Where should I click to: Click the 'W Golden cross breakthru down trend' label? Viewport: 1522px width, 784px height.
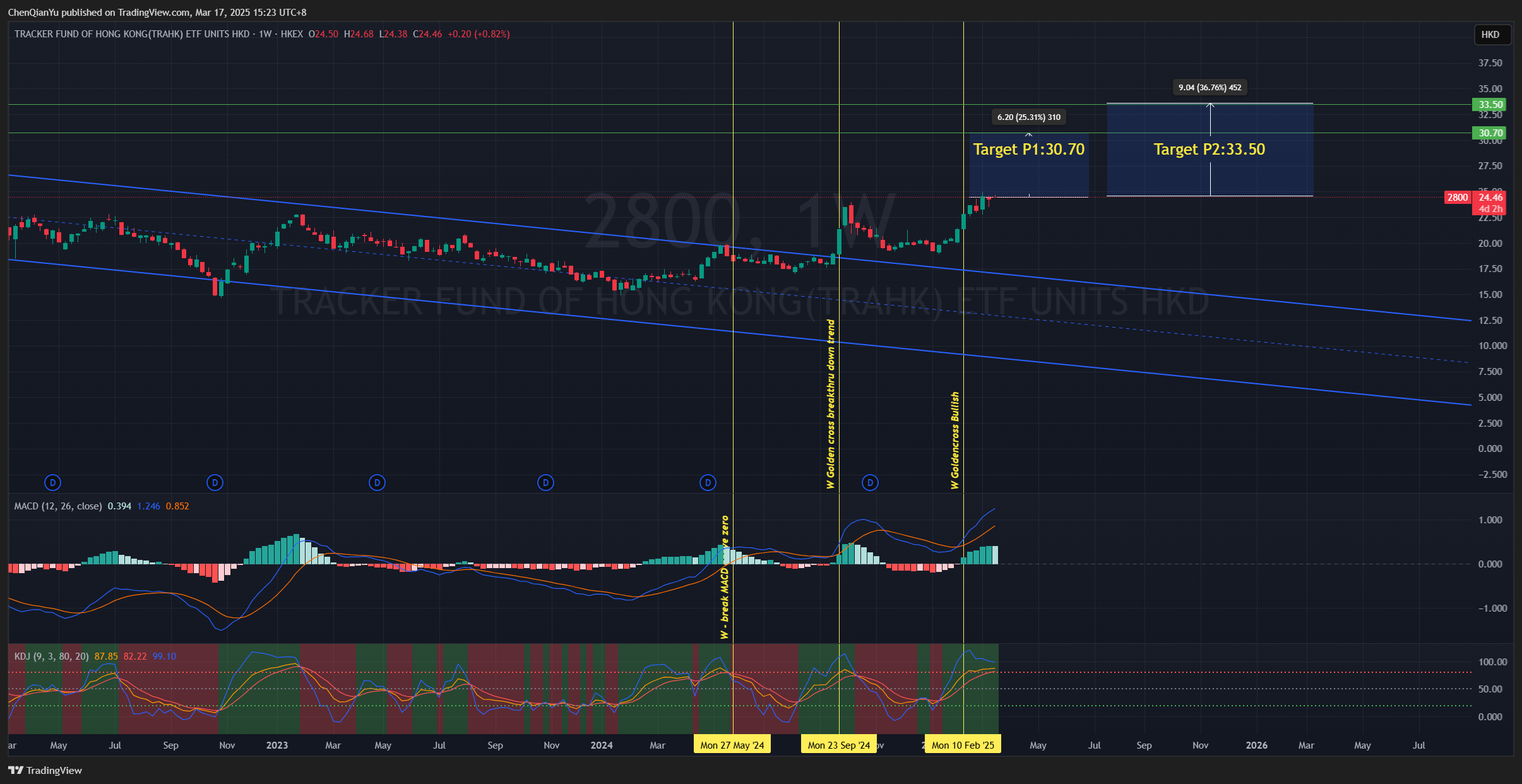831,404
